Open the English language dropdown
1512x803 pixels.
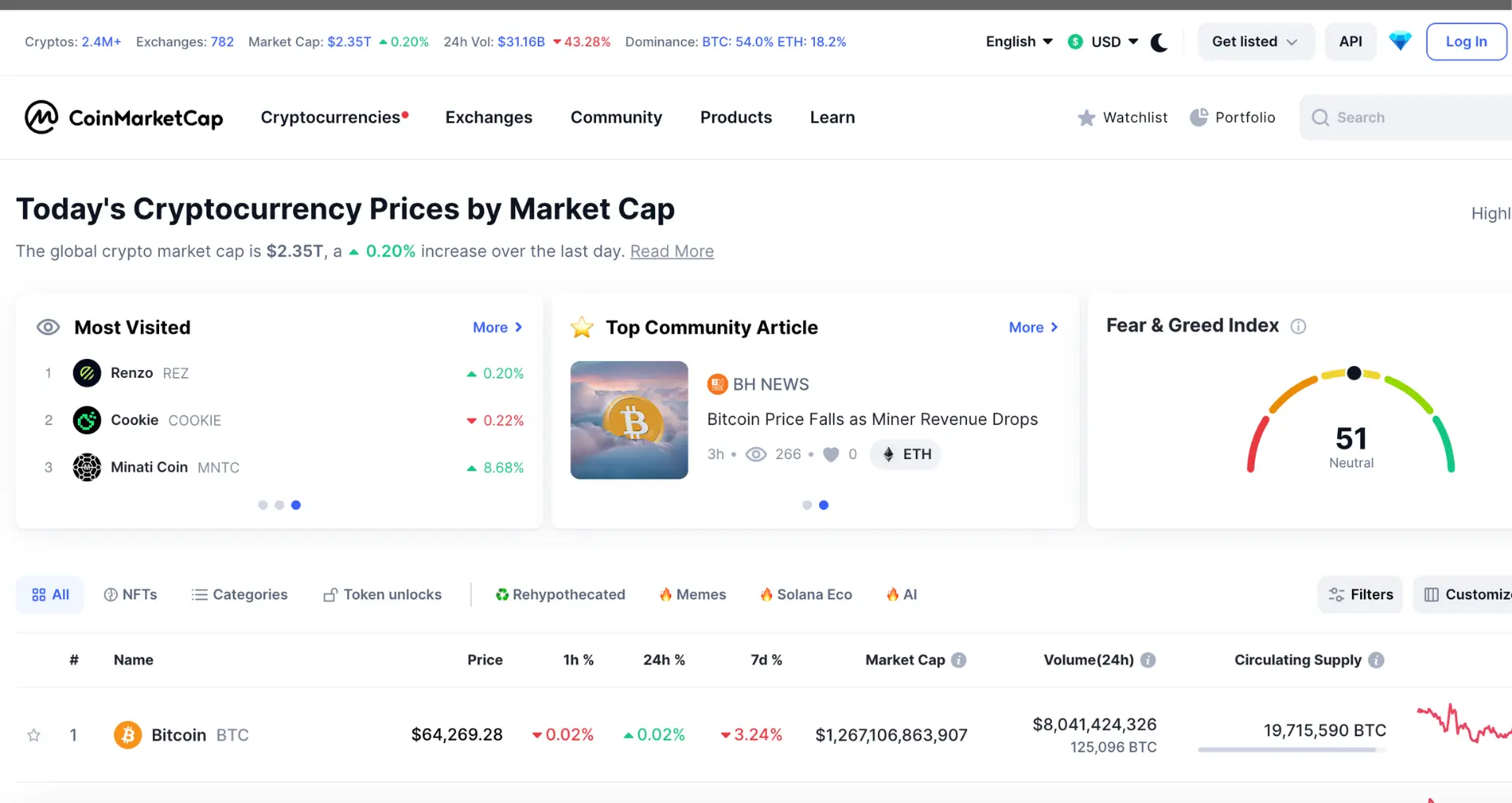point(1019,42)
